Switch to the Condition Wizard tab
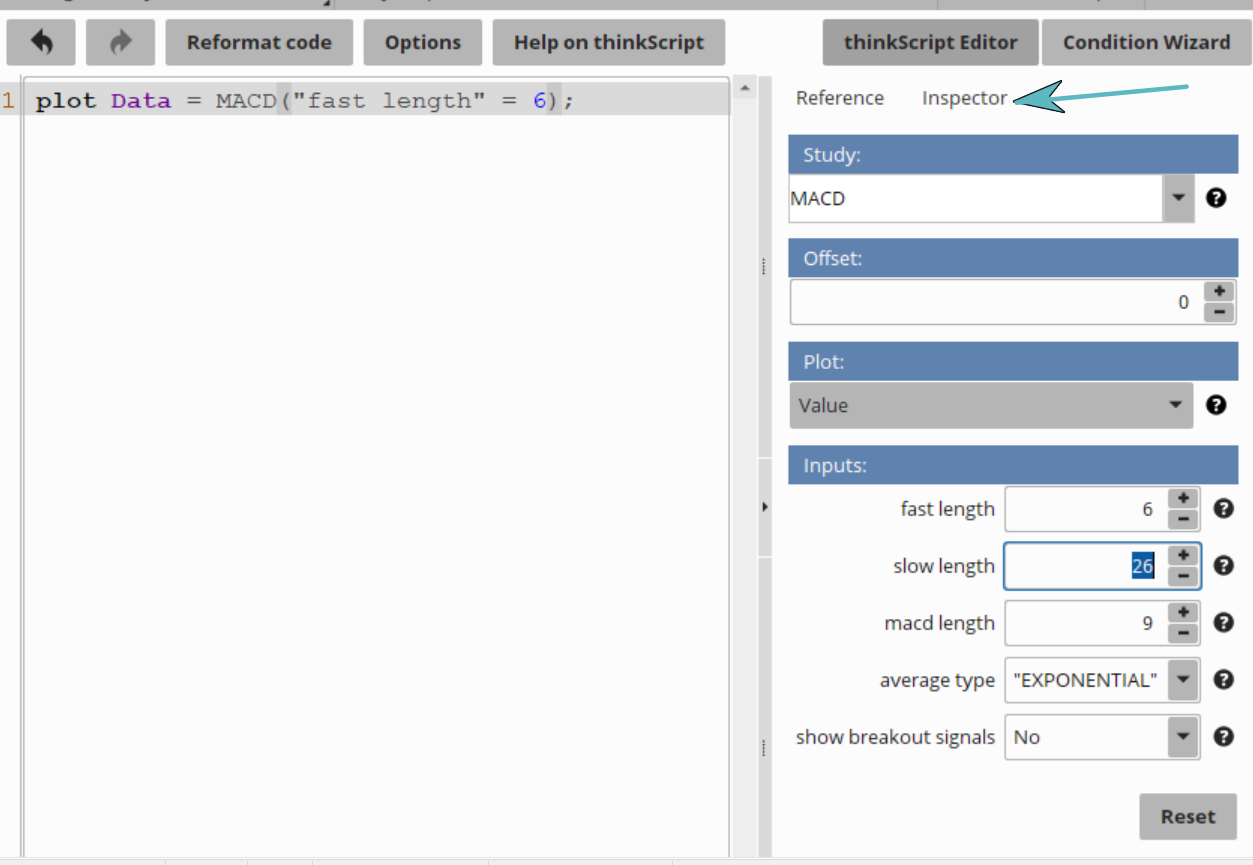The width and height of the screenshot is (1253, 865). (1146, 42)
